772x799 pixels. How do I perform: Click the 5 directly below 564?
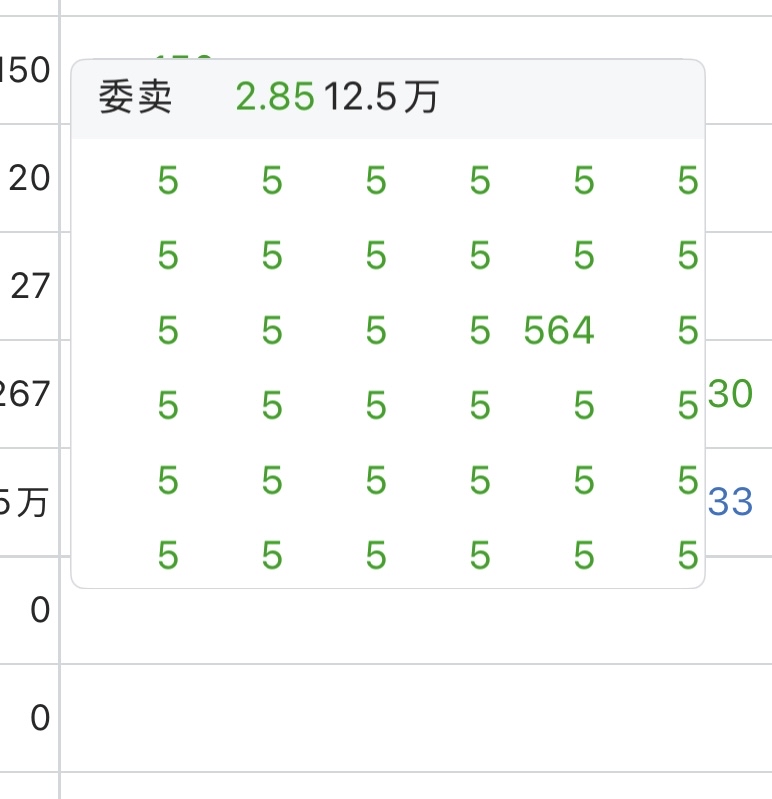[584, 405]
